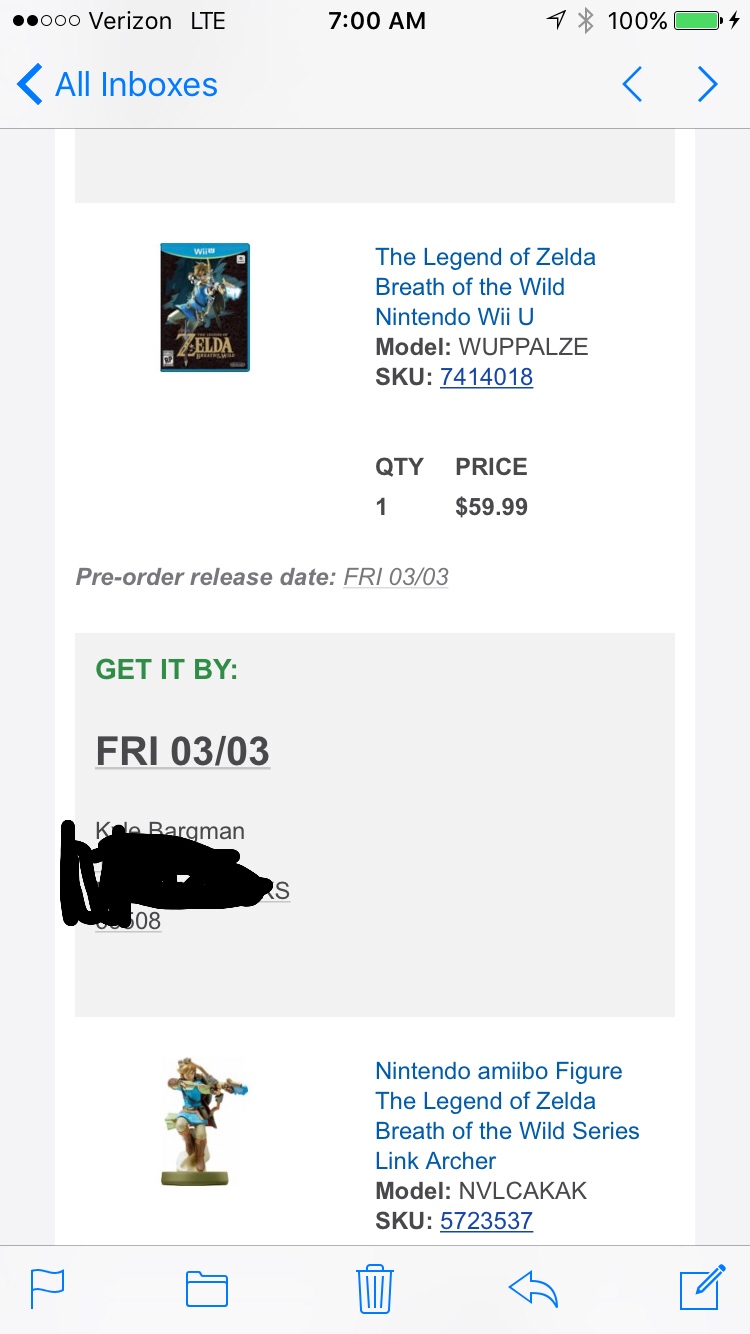Image resolution: width=750 pixels, height=1334 pixels.
Task: Tap the large FRI 03/03 delivery date
Action: 182,751
